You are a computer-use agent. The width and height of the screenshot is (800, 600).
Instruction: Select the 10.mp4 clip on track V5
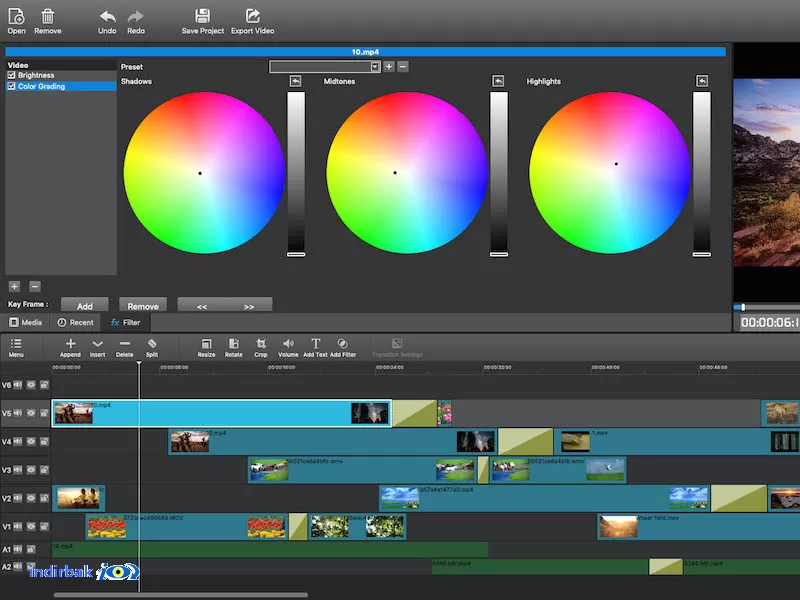221,413
